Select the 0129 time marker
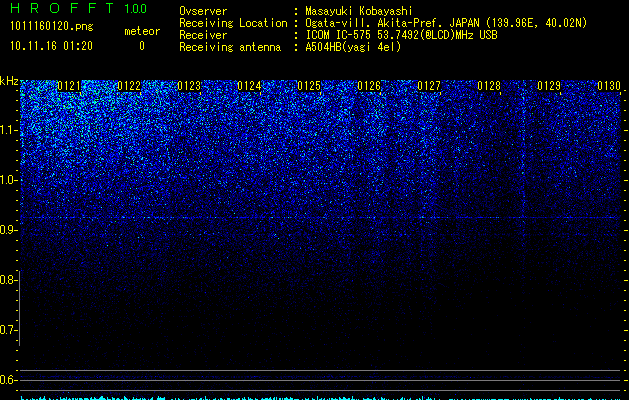This screenshot has width=629, height=400. (x=549, y=86)
